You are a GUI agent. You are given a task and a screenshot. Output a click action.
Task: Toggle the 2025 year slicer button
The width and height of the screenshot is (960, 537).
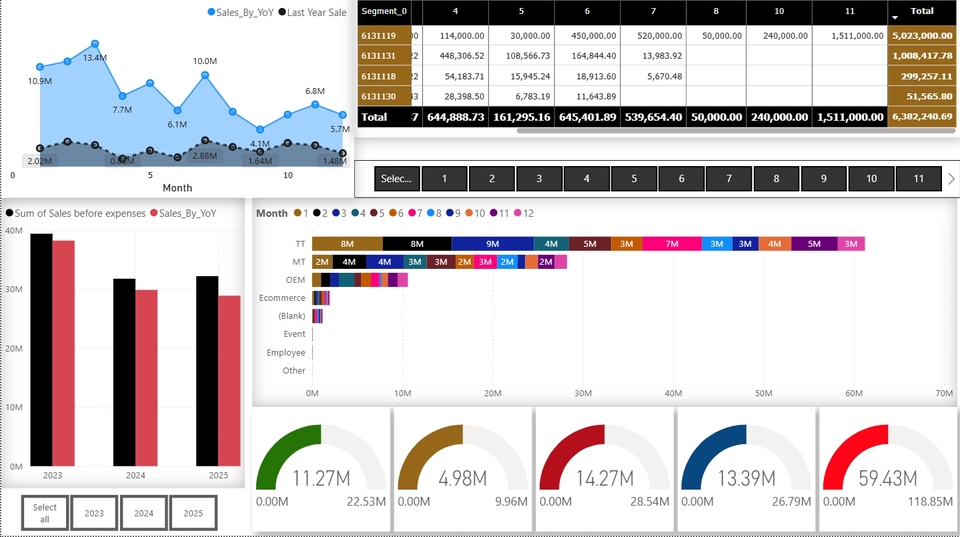(x=193, y=513)
